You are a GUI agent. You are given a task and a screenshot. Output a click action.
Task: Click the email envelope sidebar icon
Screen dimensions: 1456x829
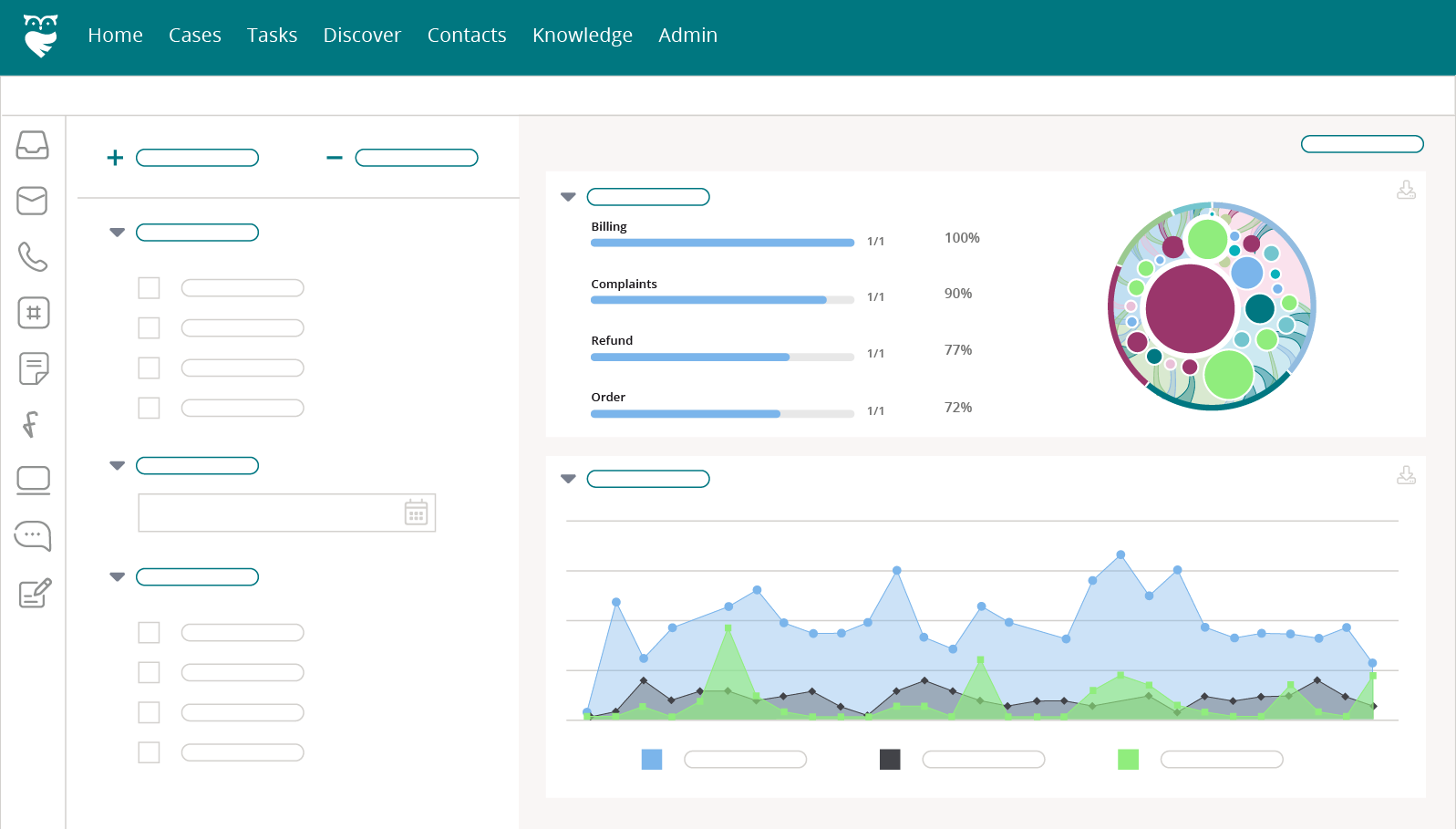coord(33,201)
